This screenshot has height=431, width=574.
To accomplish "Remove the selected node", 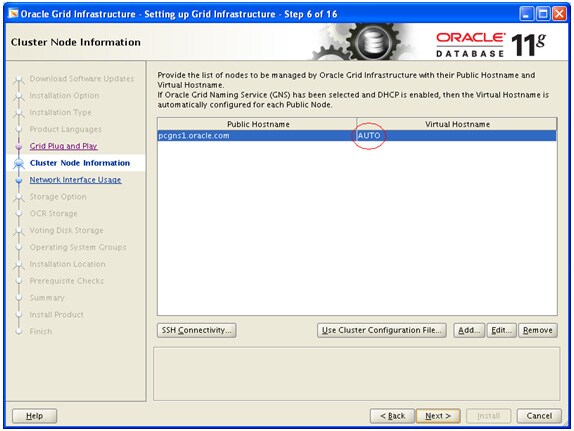I will pos(538,330).
